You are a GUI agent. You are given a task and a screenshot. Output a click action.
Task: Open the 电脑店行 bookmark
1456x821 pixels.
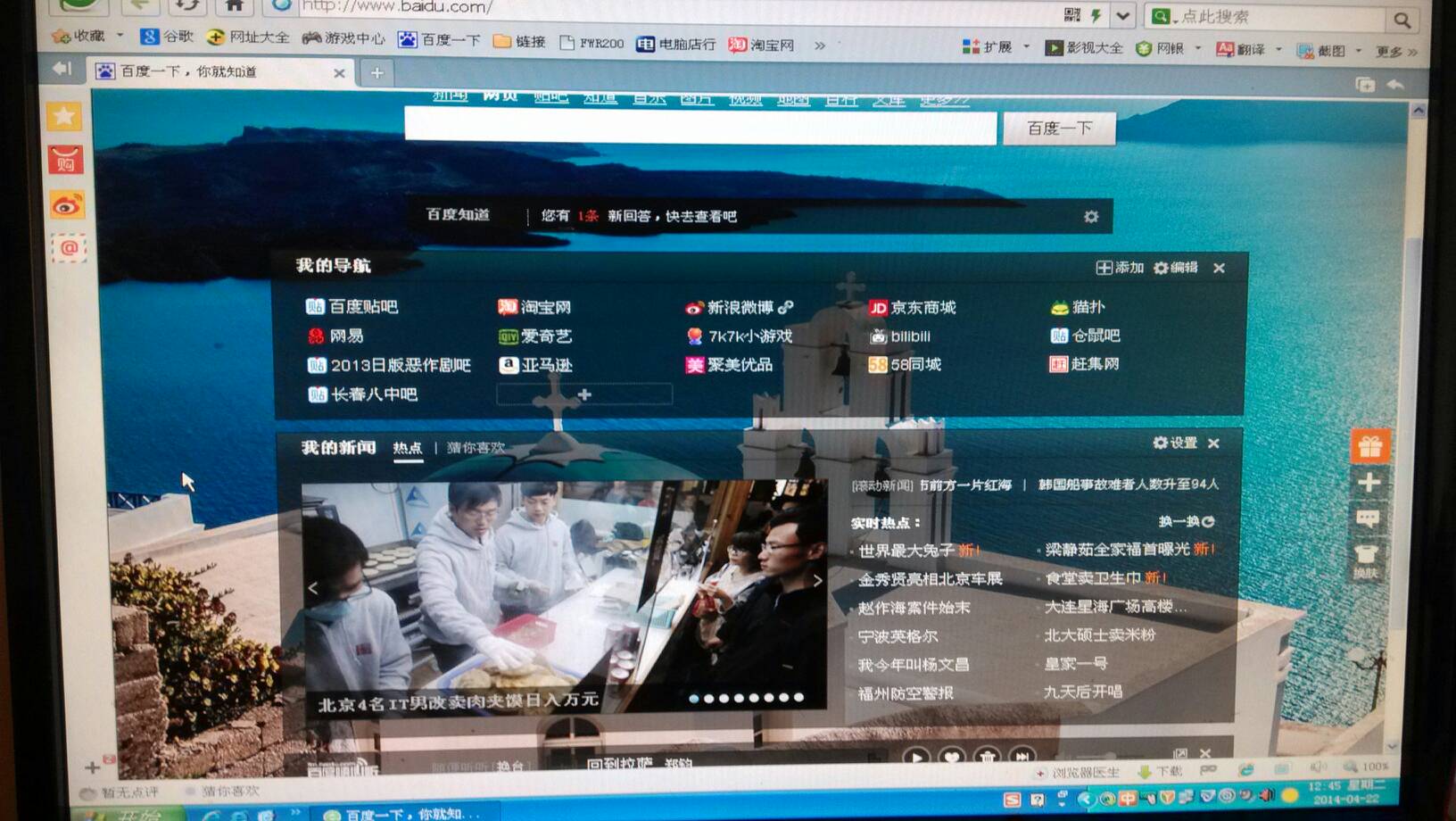coord(676,44)
